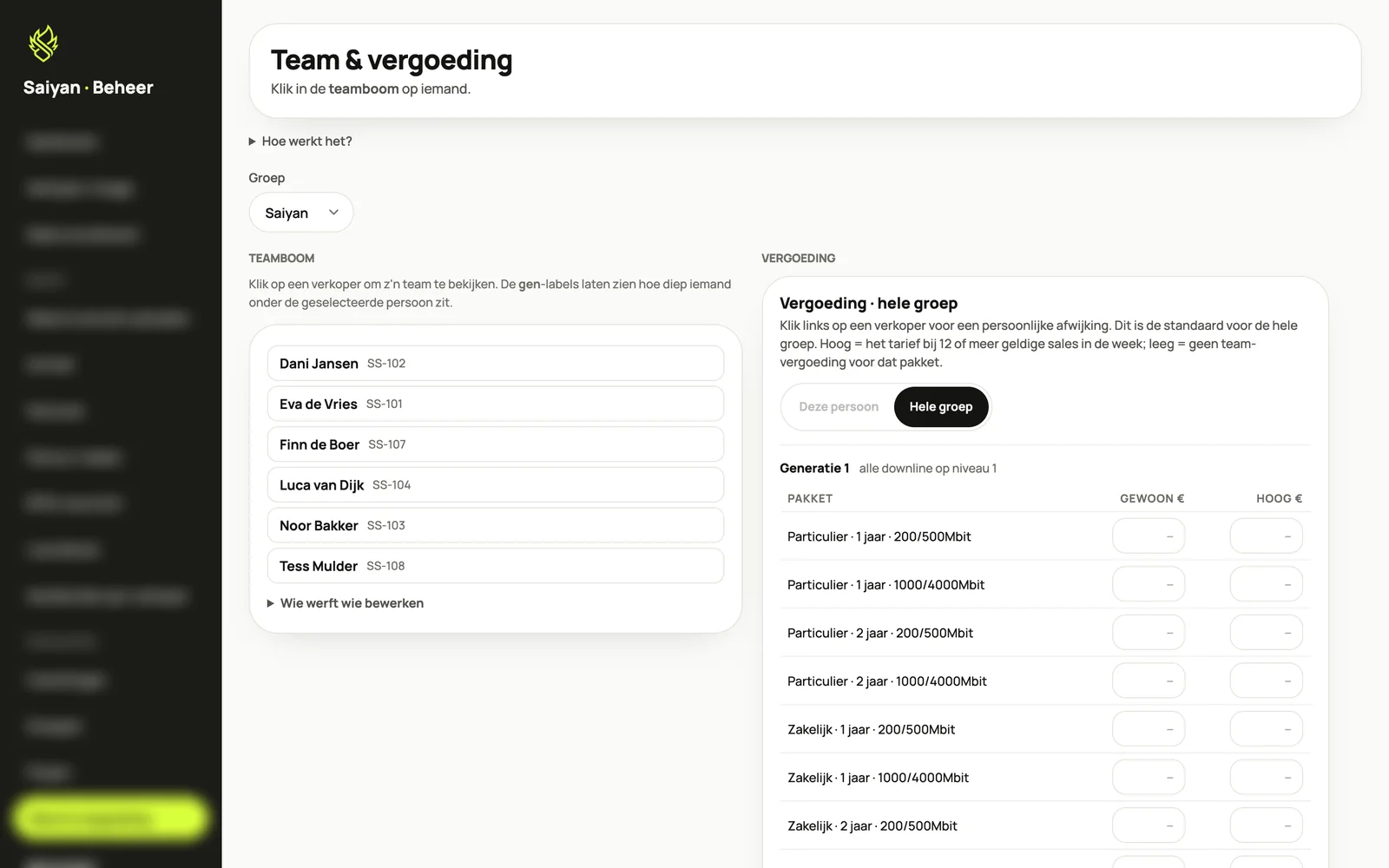Click Hoog field for Particulier 2 jaar 1000/4000Mbit
Viewport: 1389px width, 868px height.
[x=1267, y=681]
